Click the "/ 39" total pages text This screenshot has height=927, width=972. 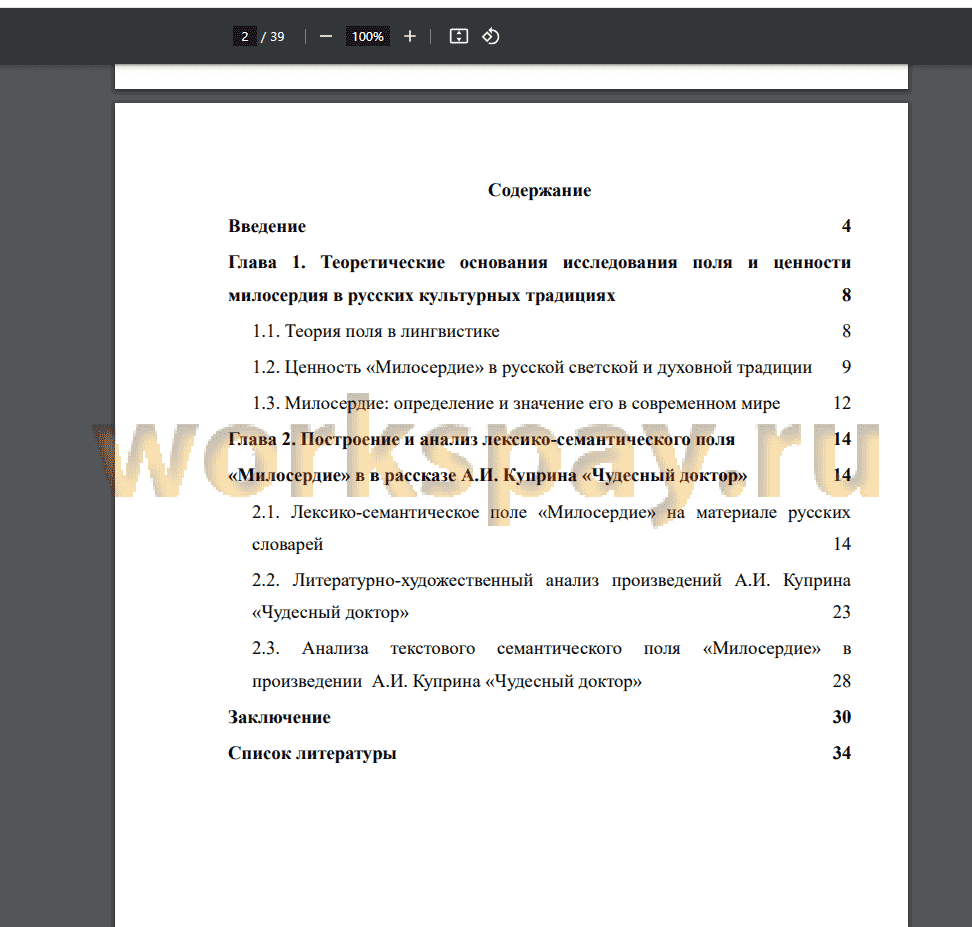[x=273, y=37]
